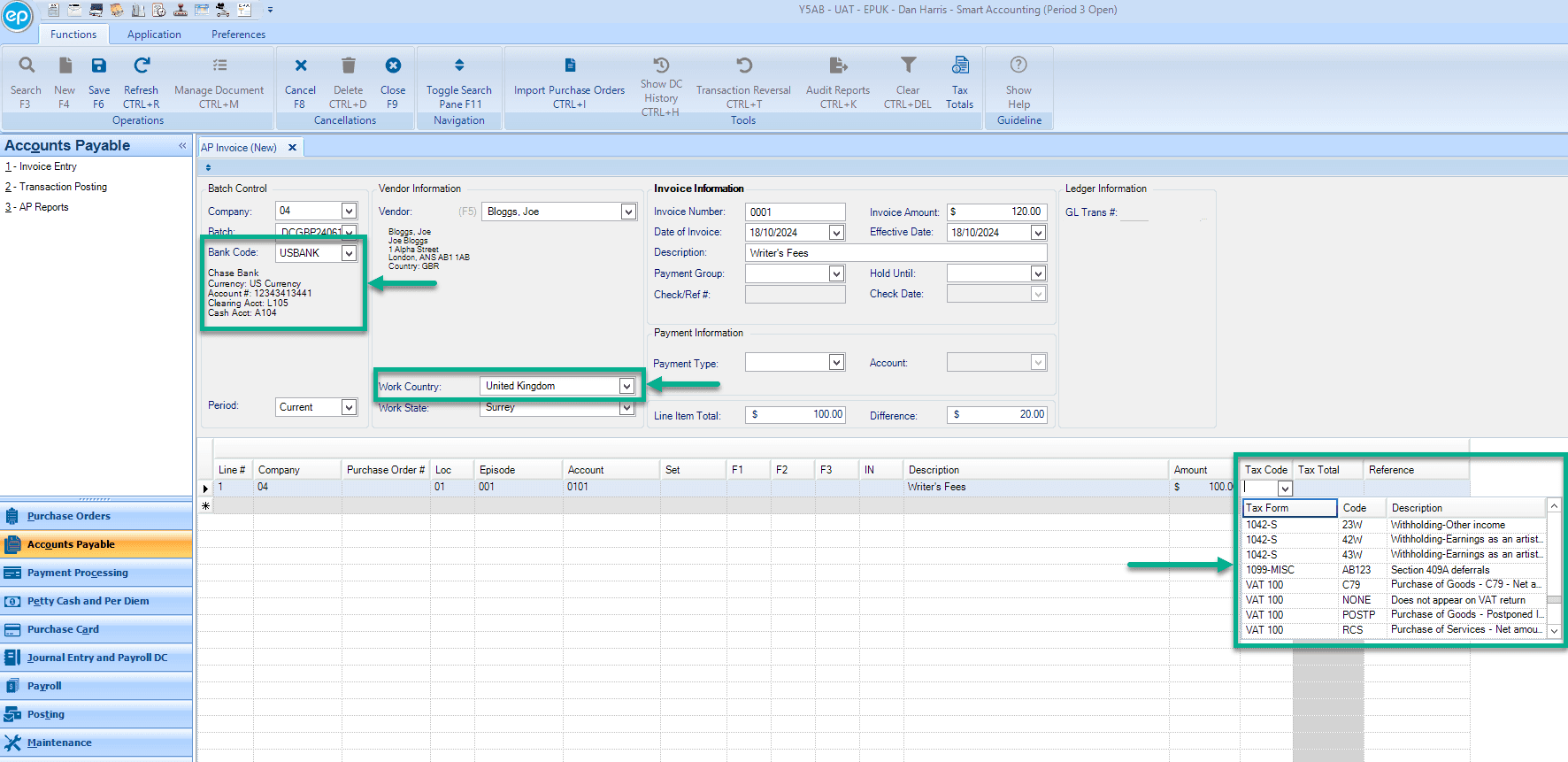The width and height of the screenshot is (1568, 762).
Task: Open the Transaction Posting link
Action: click(x=63, y=187)
